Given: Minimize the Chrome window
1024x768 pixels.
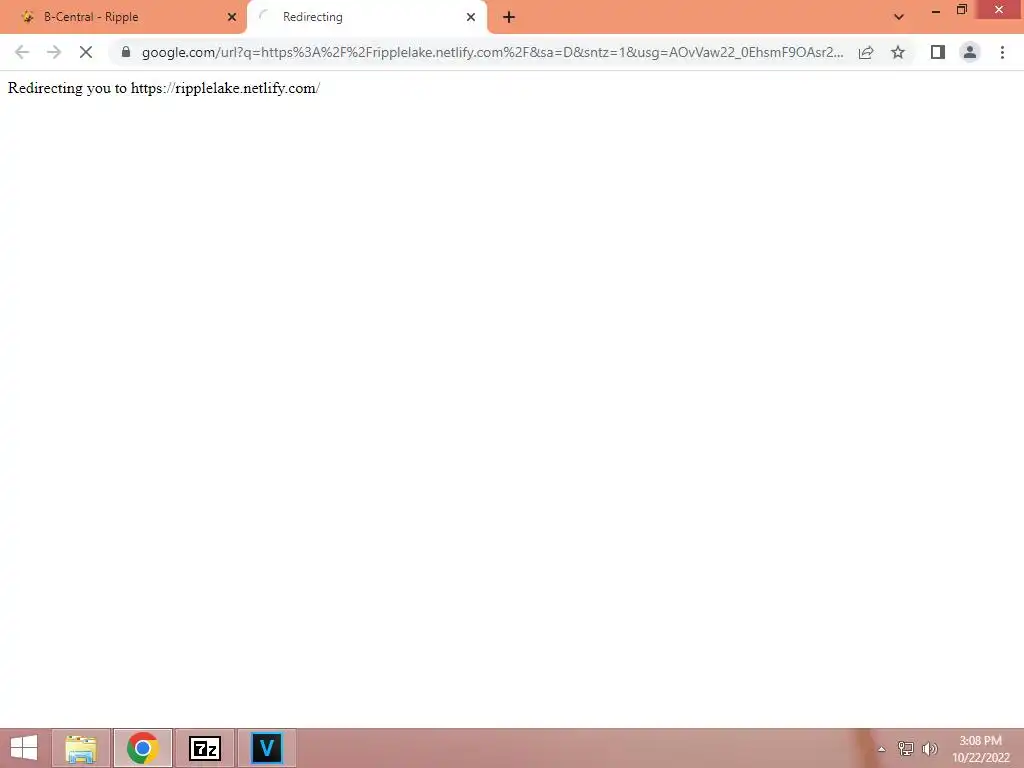Looking at the screenshot, I should point(936,10).
